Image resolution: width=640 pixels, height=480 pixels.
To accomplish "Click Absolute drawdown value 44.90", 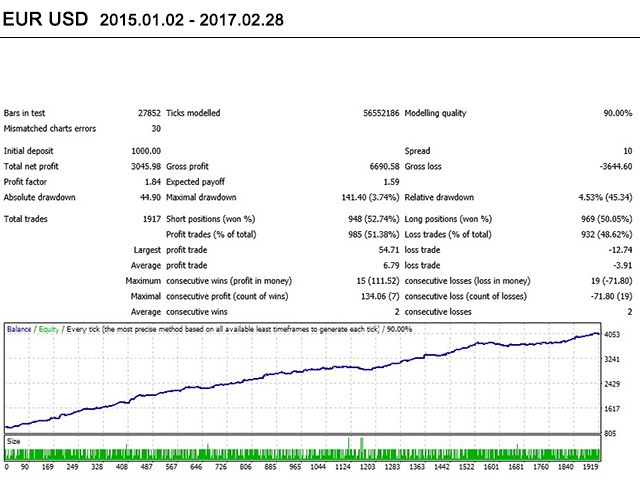I will point(150,198).
